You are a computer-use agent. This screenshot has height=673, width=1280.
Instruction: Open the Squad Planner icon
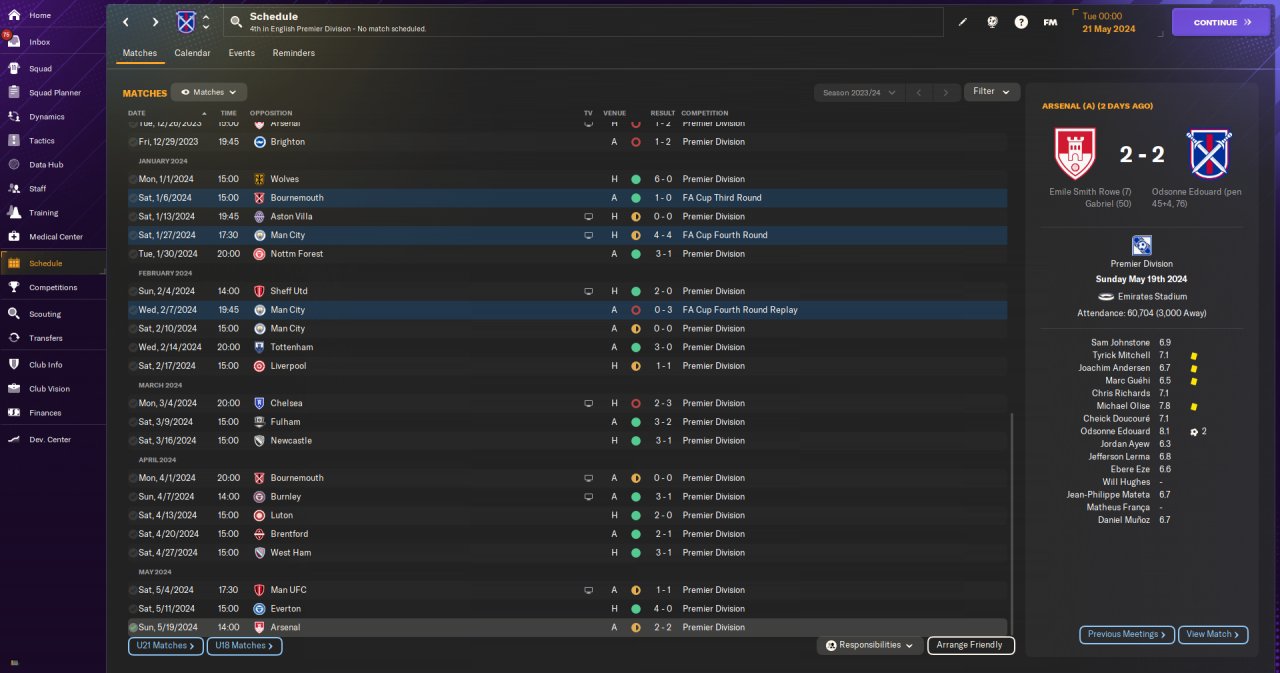[14, 93]
